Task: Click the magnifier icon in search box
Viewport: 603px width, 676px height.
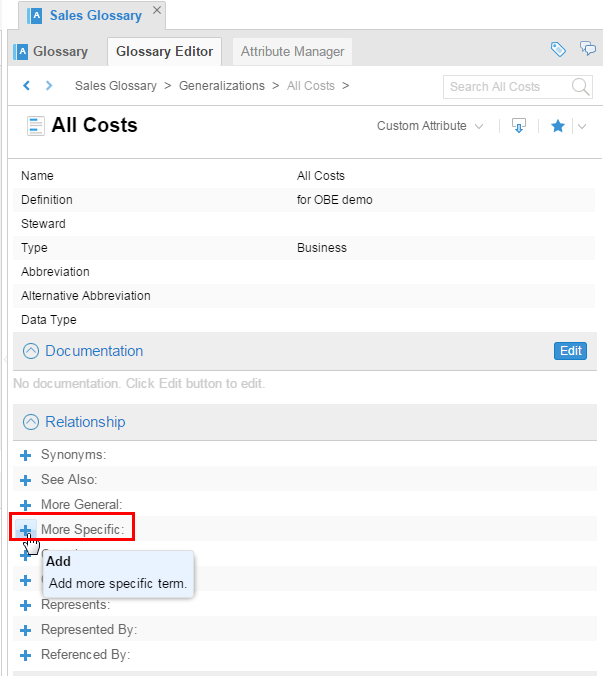Action: click(581, 87)
